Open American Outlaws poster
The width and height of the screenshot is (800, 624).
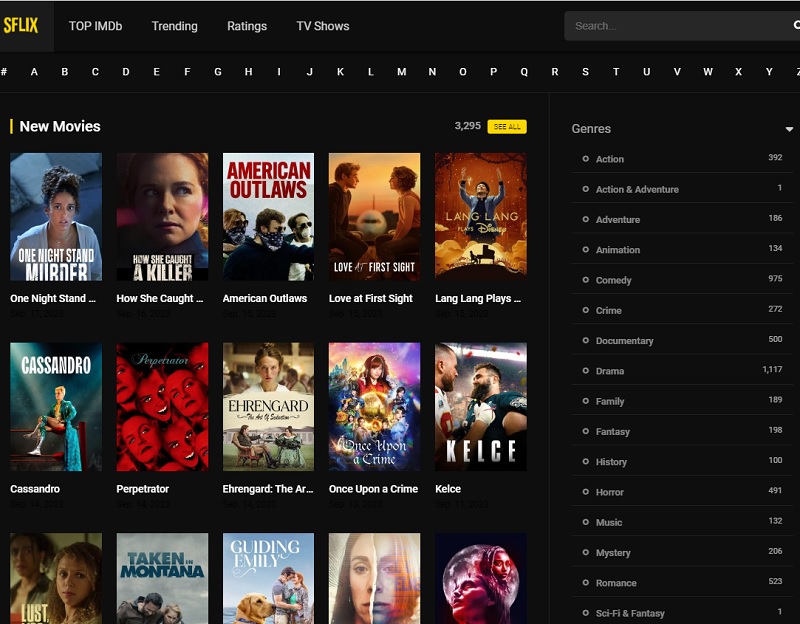point(268,217)
